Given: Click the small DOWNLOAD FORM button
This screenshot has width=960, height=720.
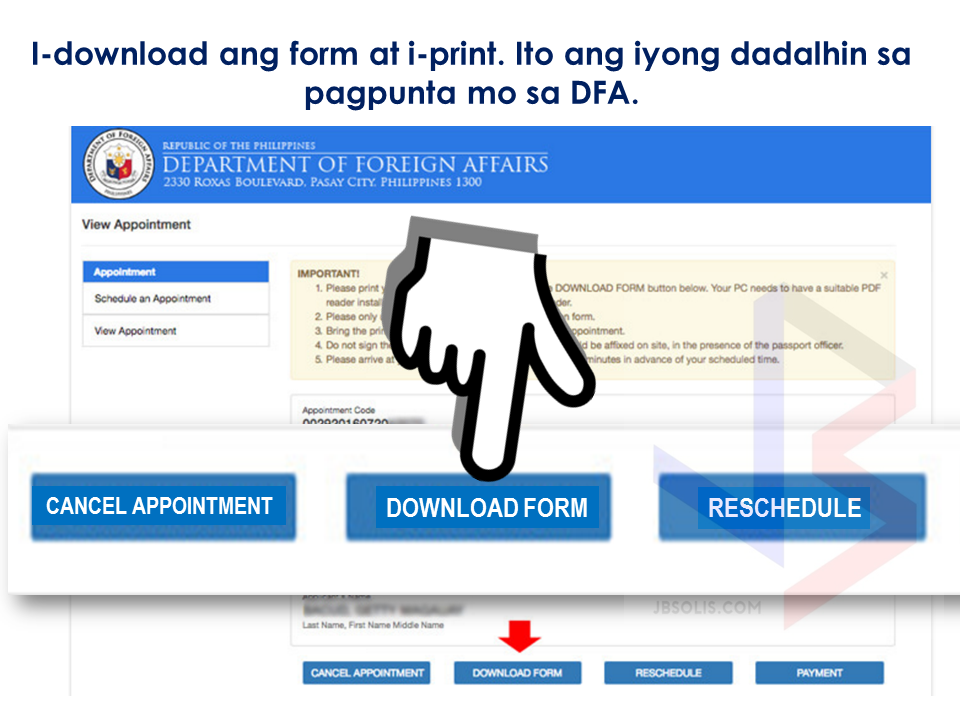Looking at the screenshot, I should [517, 673].
